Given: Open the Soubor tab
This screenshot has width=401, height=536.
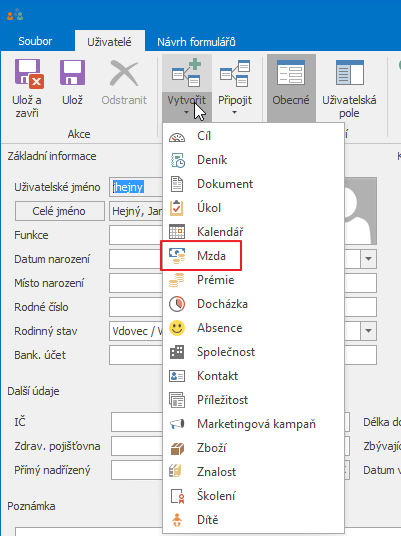Looking at the screenshot, I should click(35, 41).
